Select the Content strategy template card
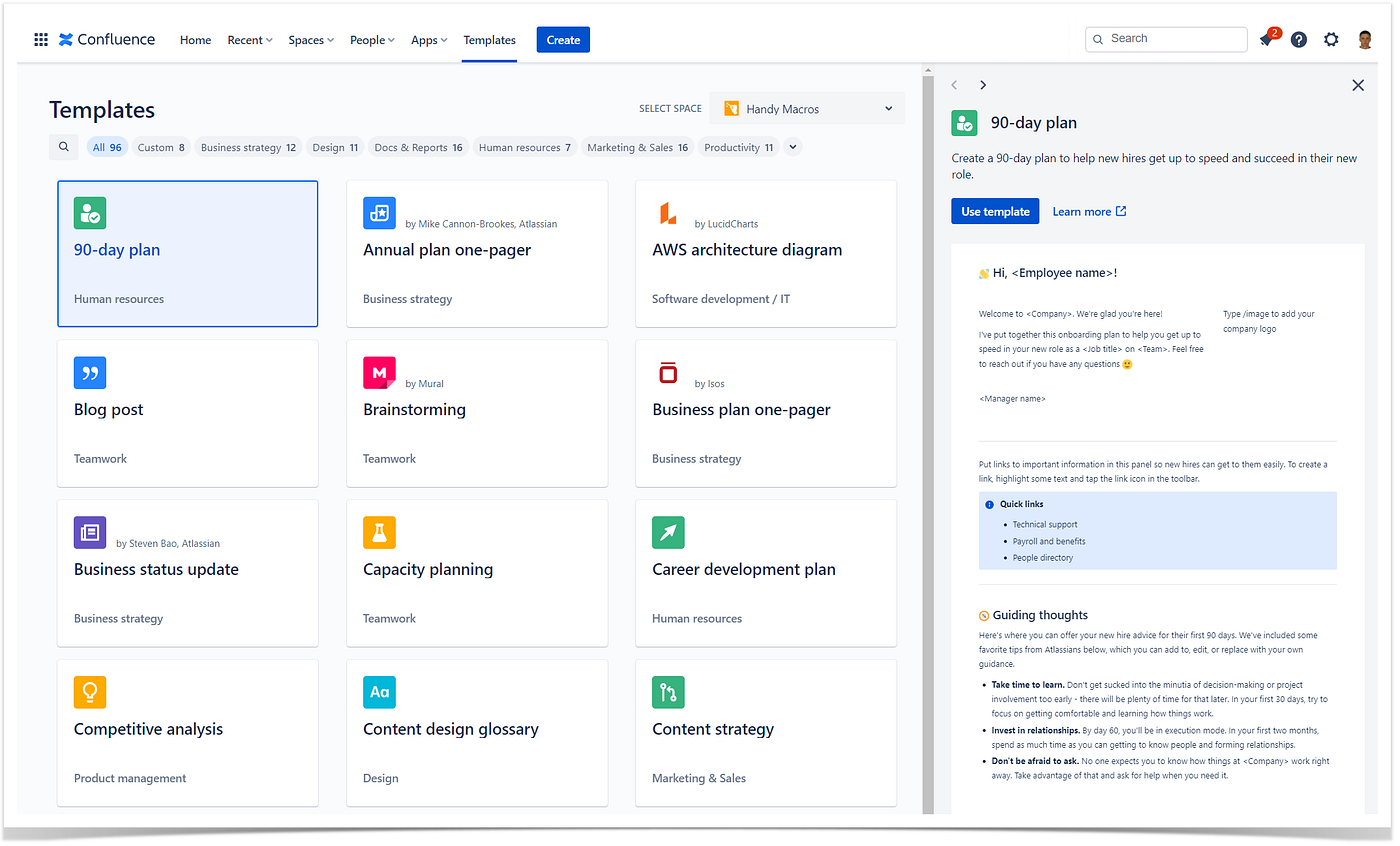 tap(766, 733)
